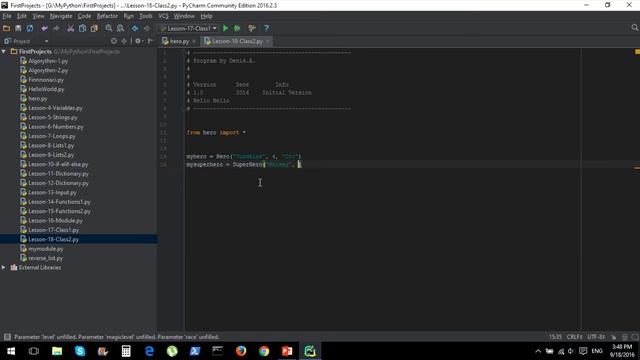The width and height of the screenshot is (640, 360).
Task: Open UTF-8 encoding selector
Action: 596,337
